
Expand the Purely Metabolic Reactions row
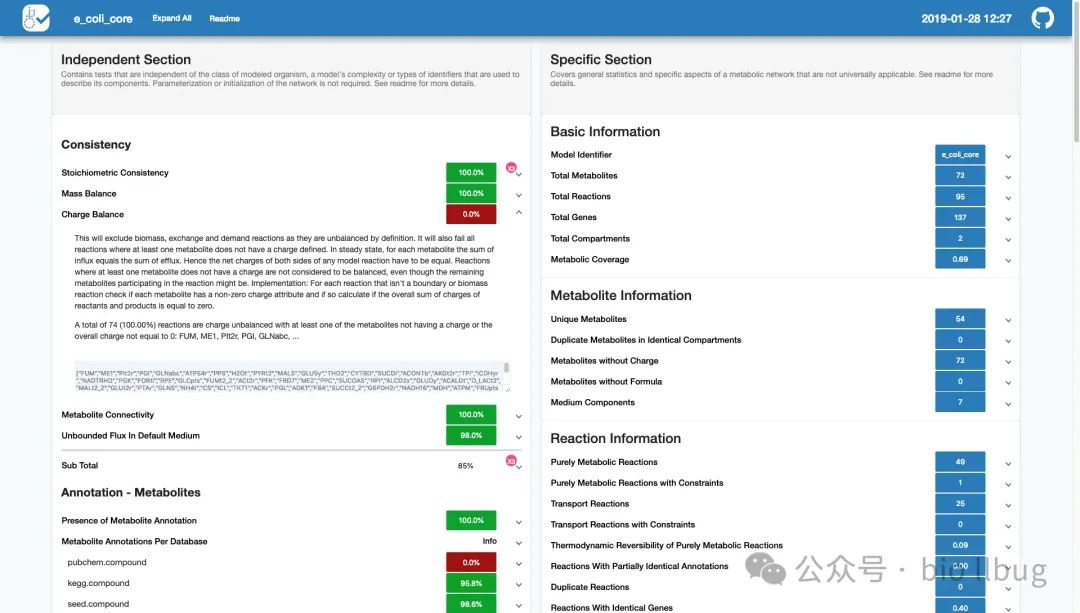[1008, 464]
